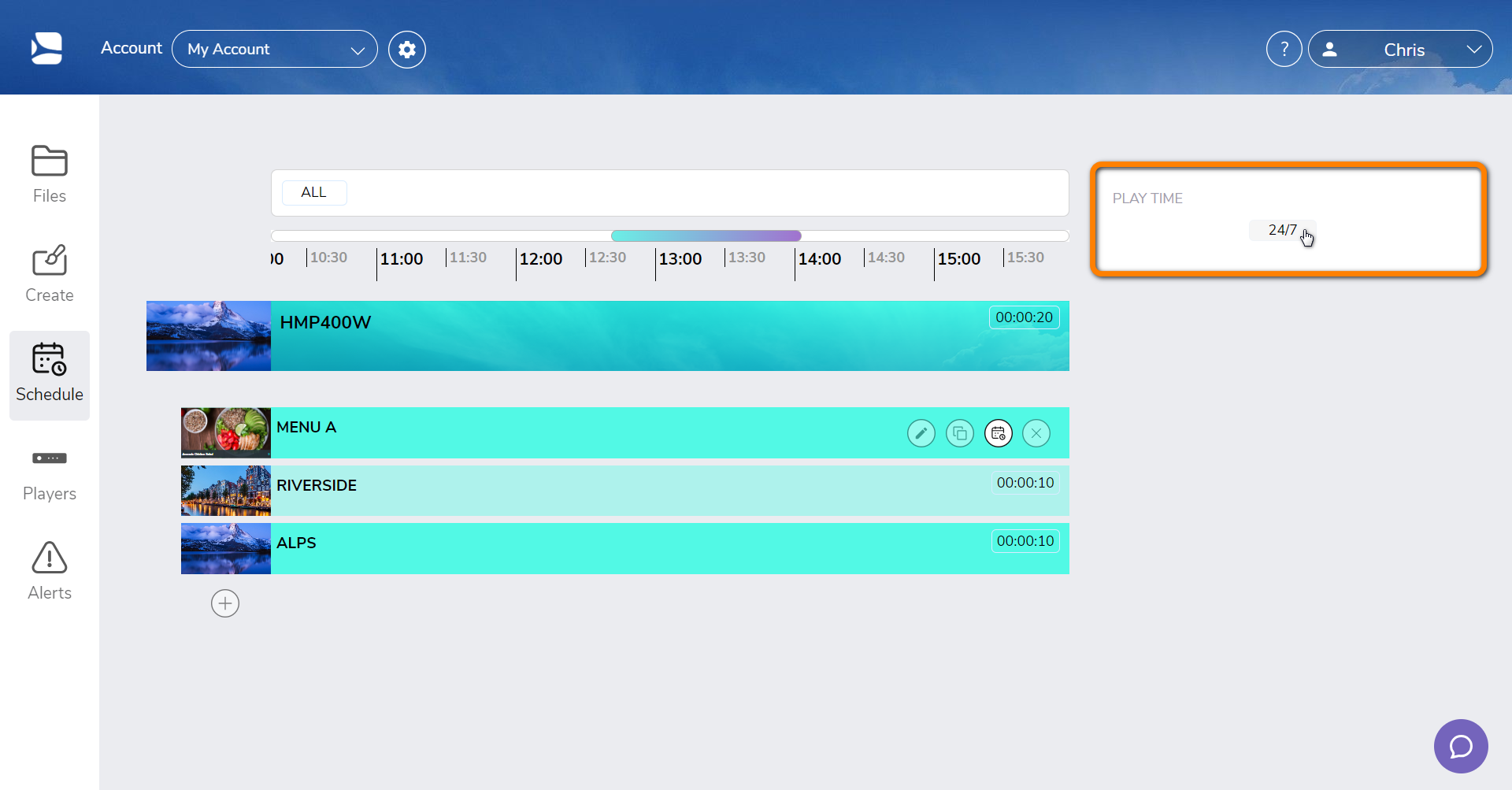The height and width of the screenshot is (790, 1512).
Task: Open the Create section in sidebar
Action: tap(50, 274)
